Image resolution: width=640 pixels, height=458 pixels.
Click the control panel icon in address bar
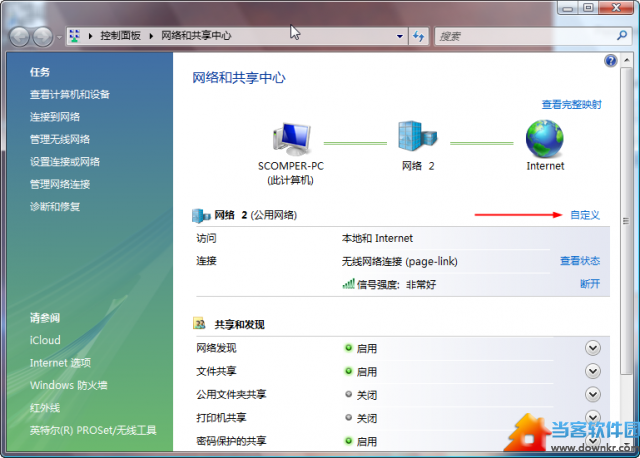click(74, 36)
